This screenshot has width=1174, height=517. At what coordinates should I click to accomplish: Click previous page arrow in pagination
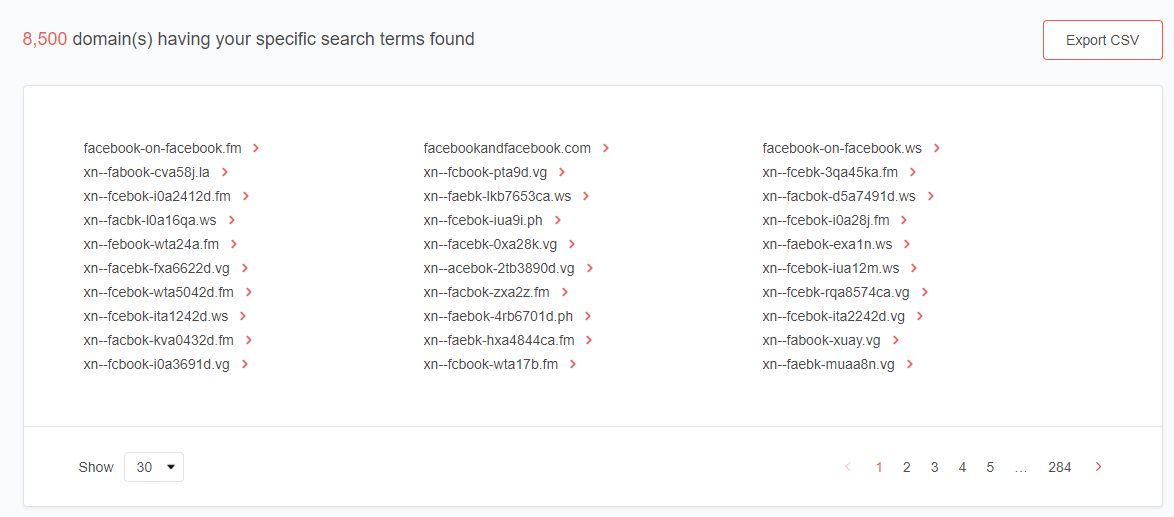(x=848, y=467)
